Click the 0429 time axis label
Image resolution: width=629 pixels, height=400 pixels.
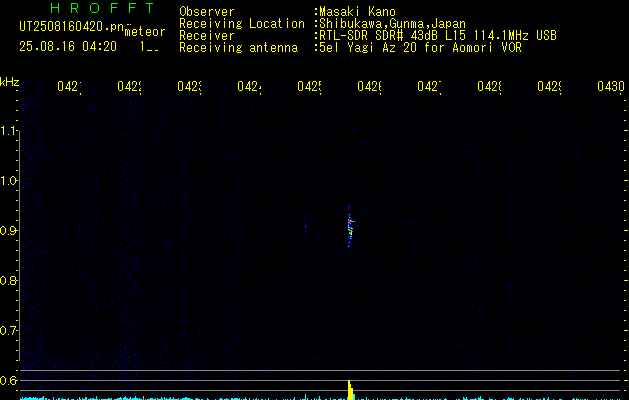(550, 86)
